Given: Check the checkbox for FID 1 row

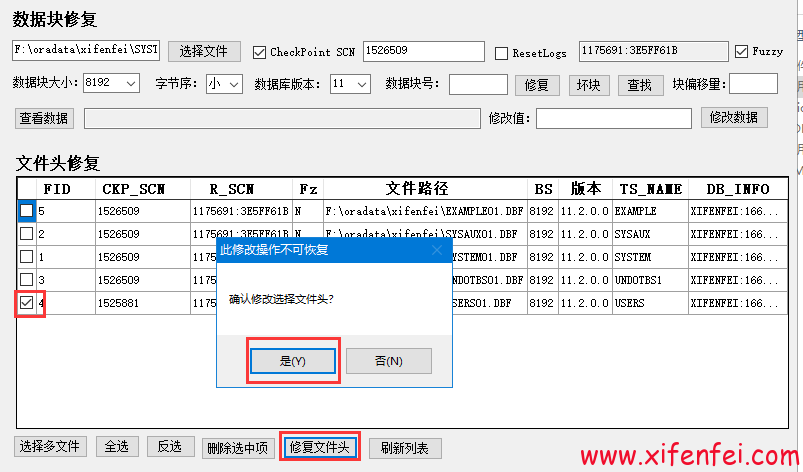Looking at the screenshot, I should pyautogui.click(x=27, y=256).
